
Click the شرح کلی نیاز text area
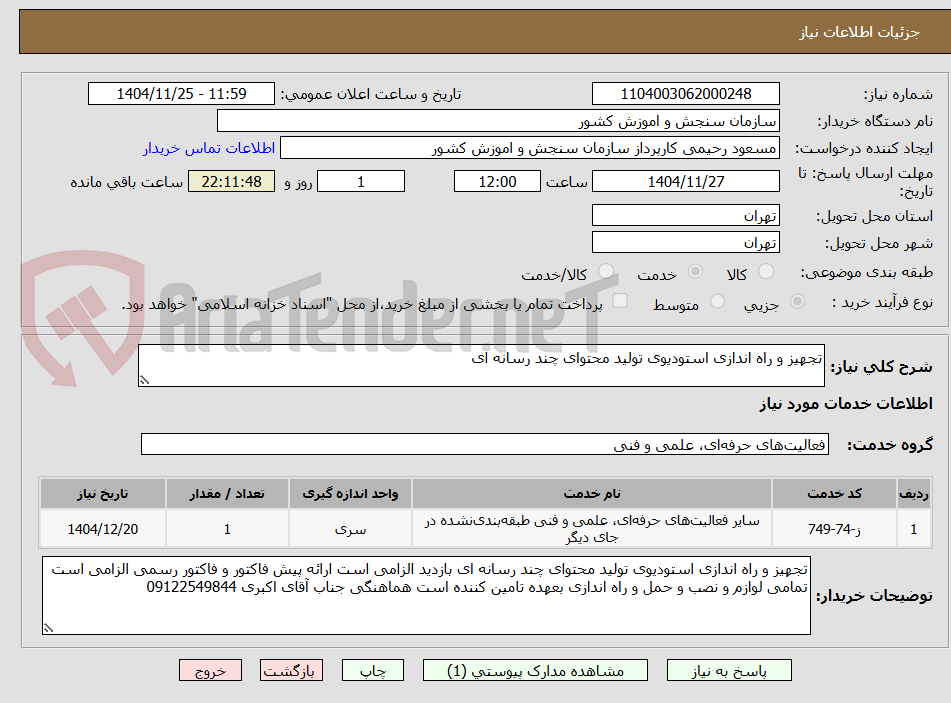(x=481, y=365)
